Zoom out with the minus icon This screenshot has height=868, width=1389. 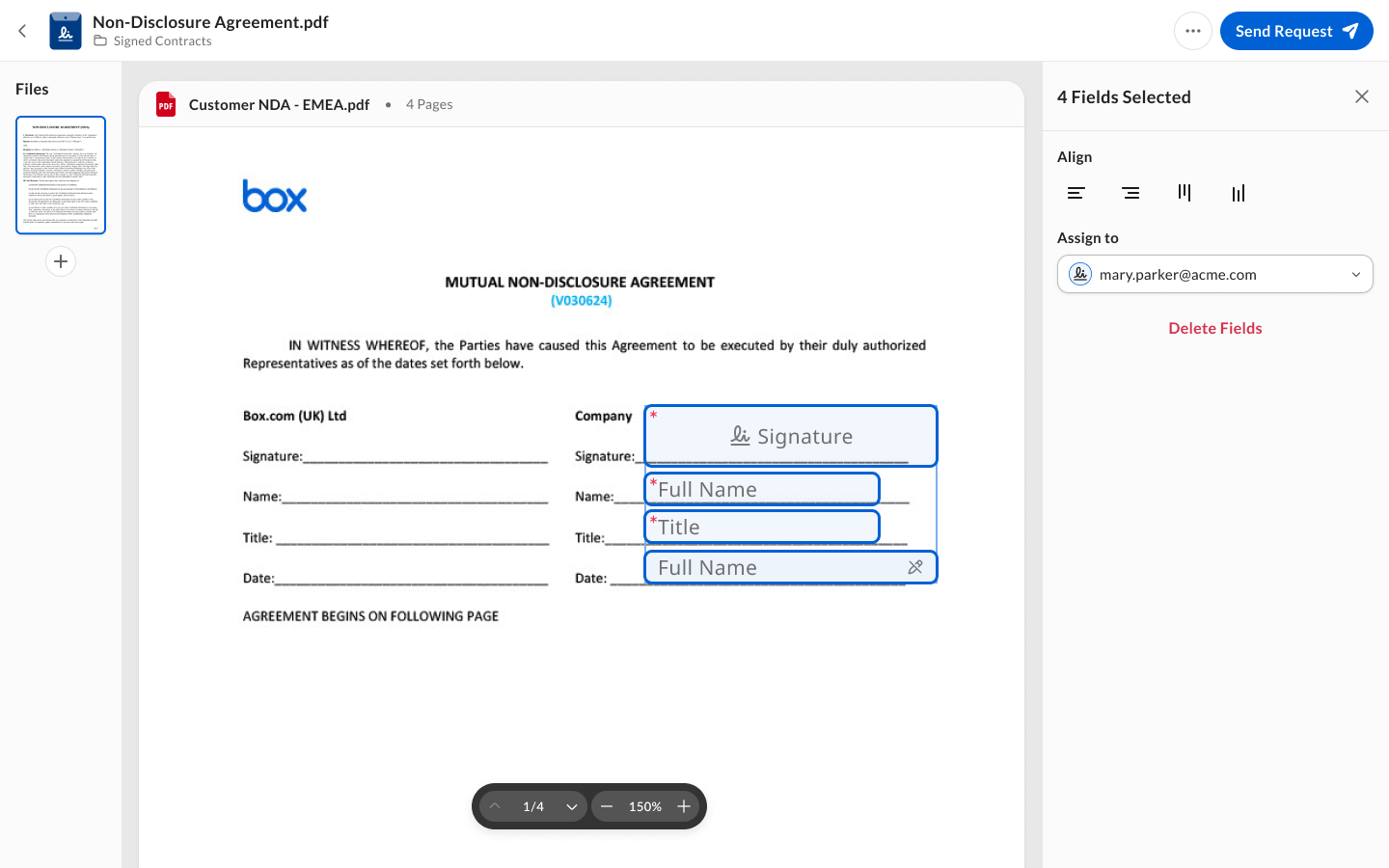607,806
